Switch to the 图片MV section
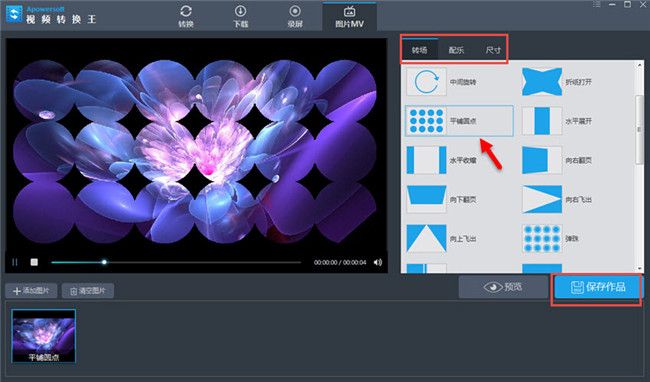The width and height of the screenshot is (650, 382). [349, 17]
